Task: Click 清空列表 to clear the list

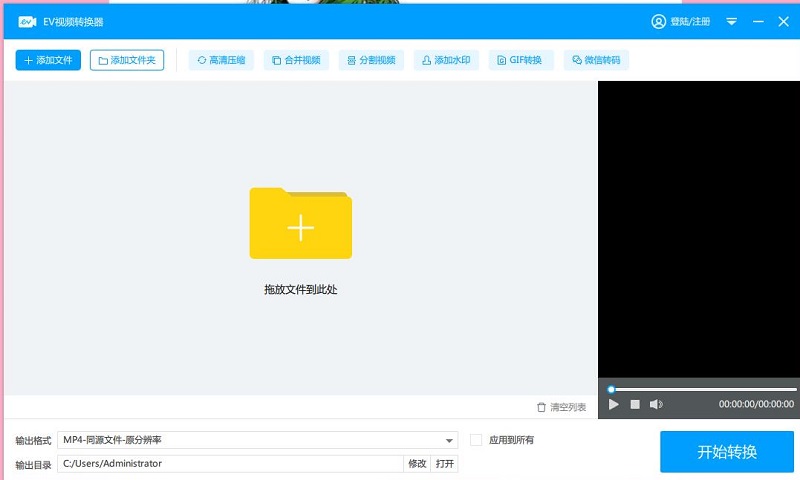Action: click(562, 407)
